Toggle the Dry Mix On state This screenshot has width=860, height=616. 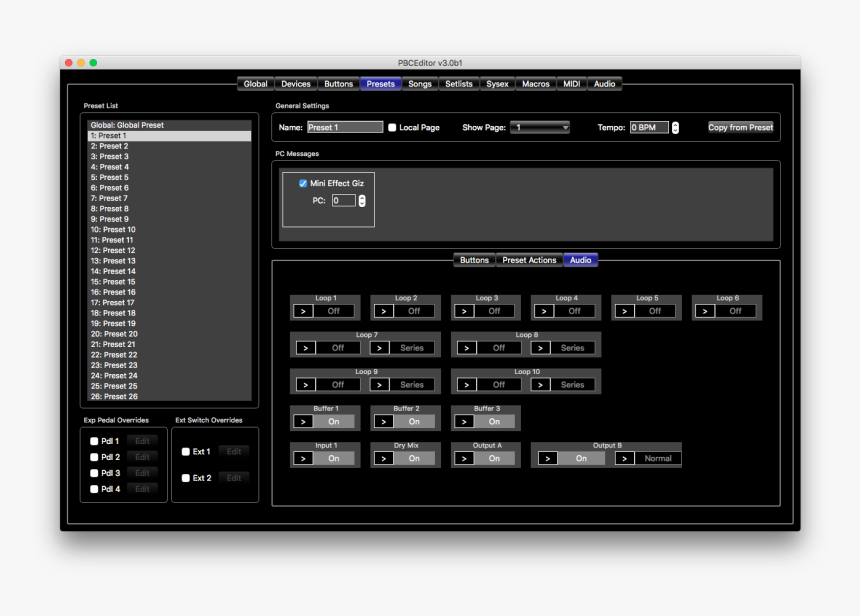click(414, 459)
